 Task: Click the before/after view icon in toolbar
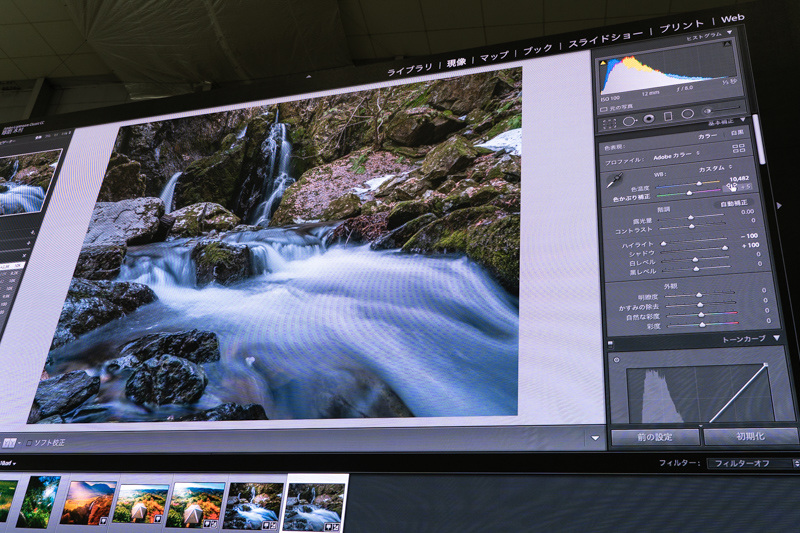[x=9, y=443]
